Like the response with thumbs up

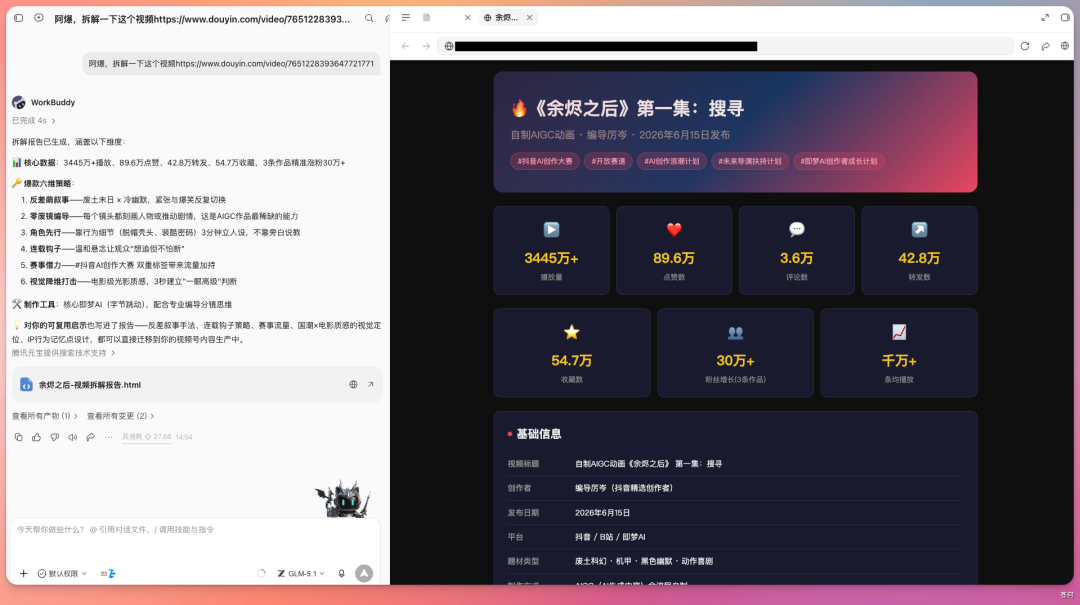pyautogui.click(x=37, y=437)
